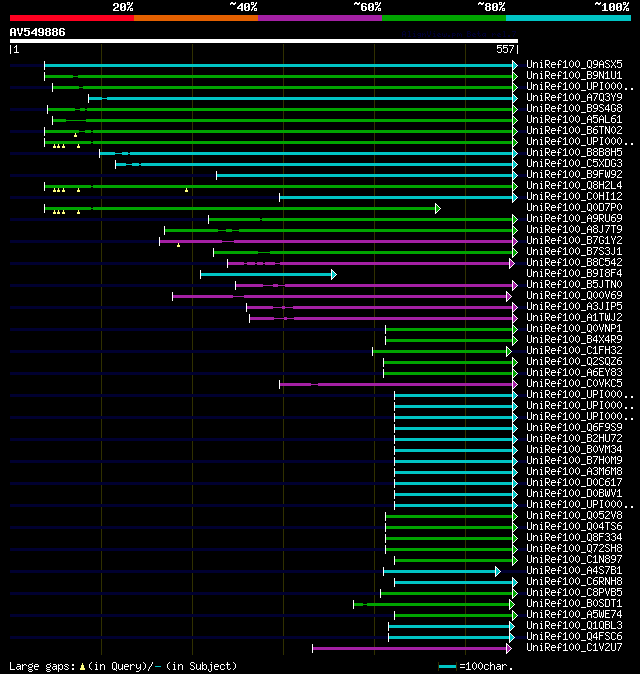
Task: Select the UniRef100_B7G1Y2 label
Action: tap(574, 241)
